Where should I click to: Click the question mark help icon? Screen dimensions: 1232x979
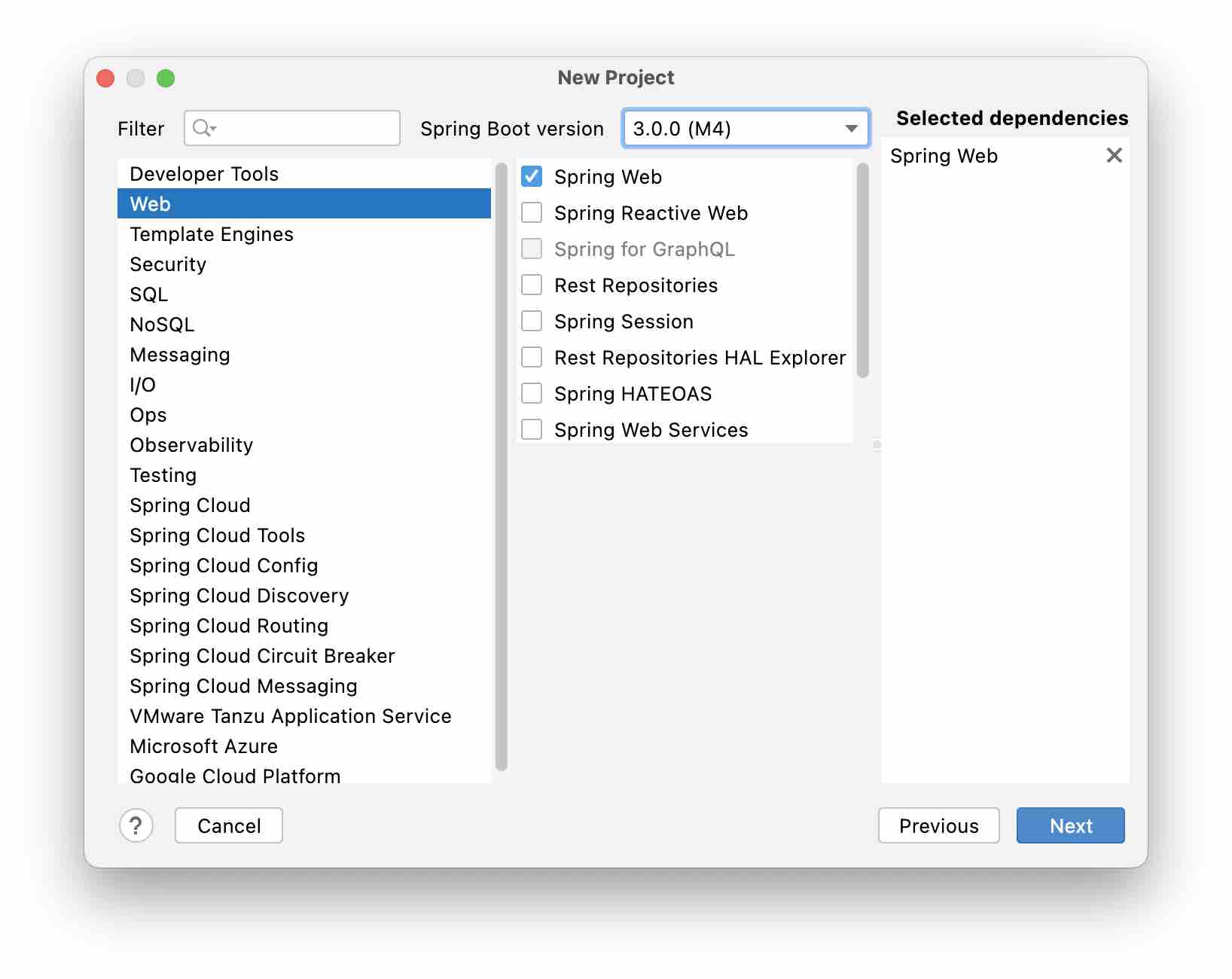tap(136, 825)
